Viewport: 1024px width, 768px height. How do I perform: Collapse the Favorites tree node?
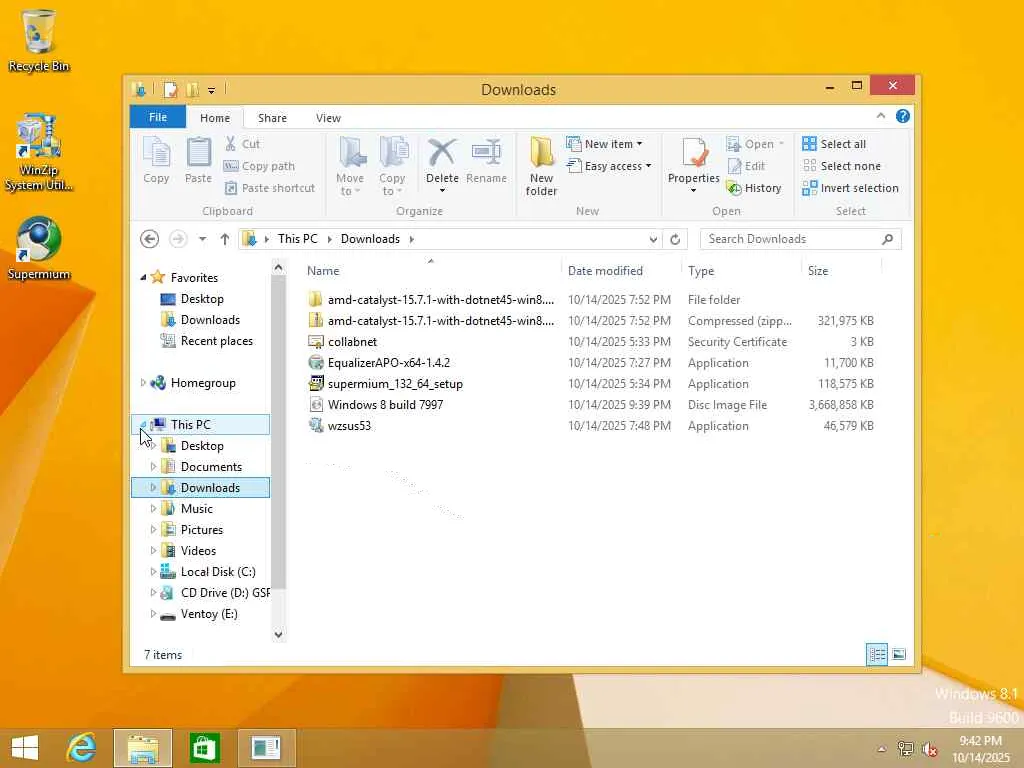[x=143, y=278]
